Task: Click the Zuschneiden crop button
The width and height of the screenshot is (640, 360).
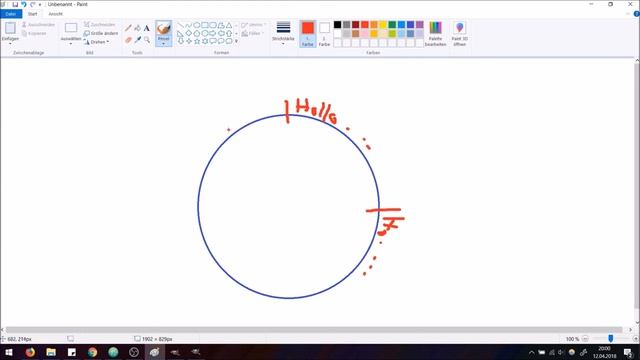Action: point(100,25)
